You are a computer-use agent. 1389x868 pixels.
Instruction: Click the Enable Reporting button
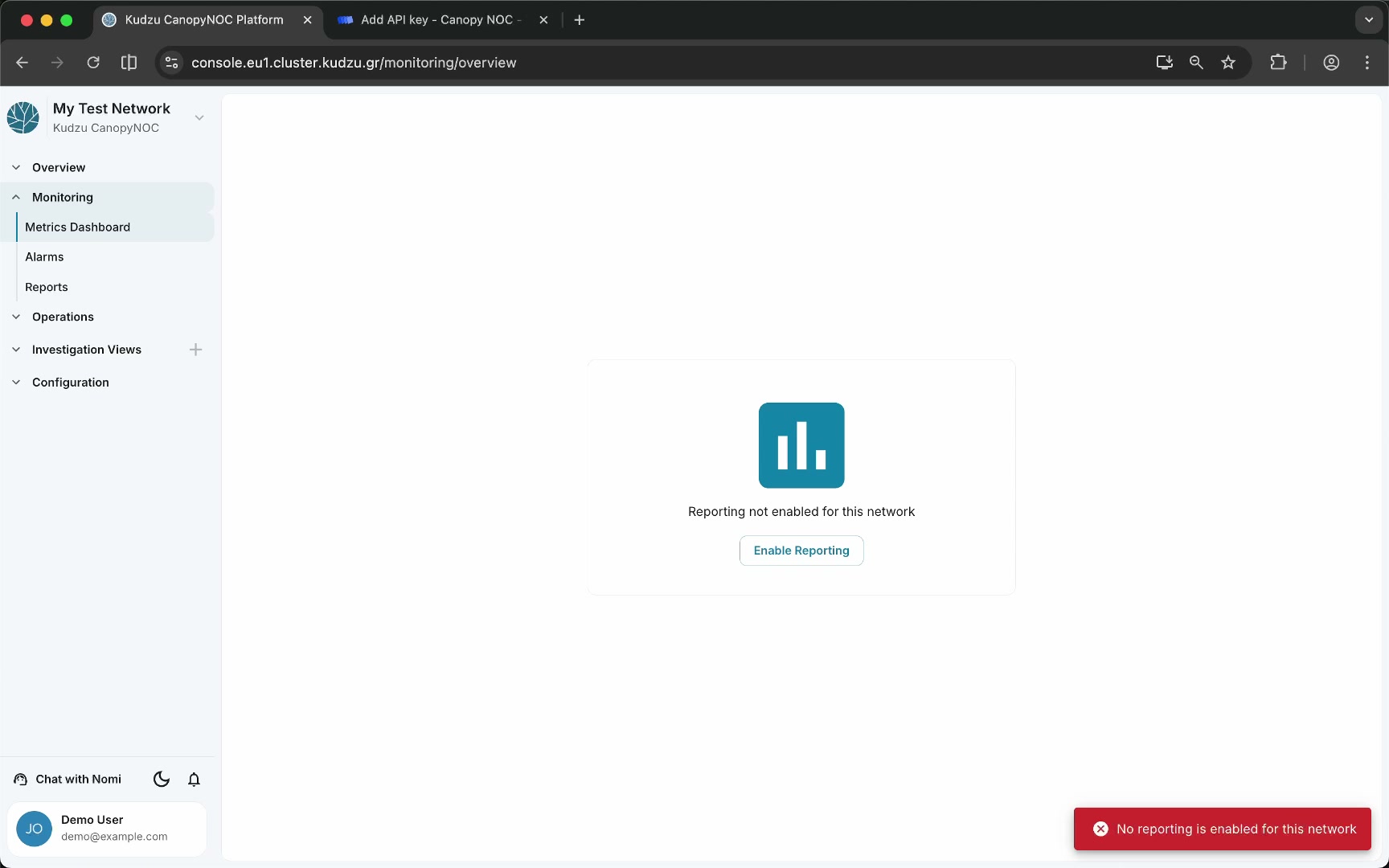coord(801,551)
